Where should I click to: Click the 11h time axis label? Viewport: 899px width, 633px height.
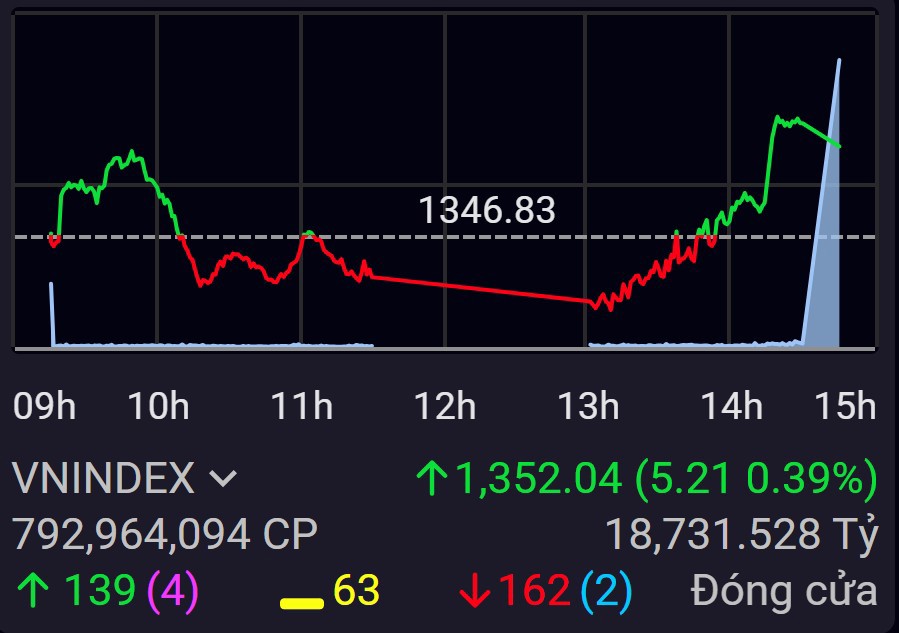click(x=302, y=406)
